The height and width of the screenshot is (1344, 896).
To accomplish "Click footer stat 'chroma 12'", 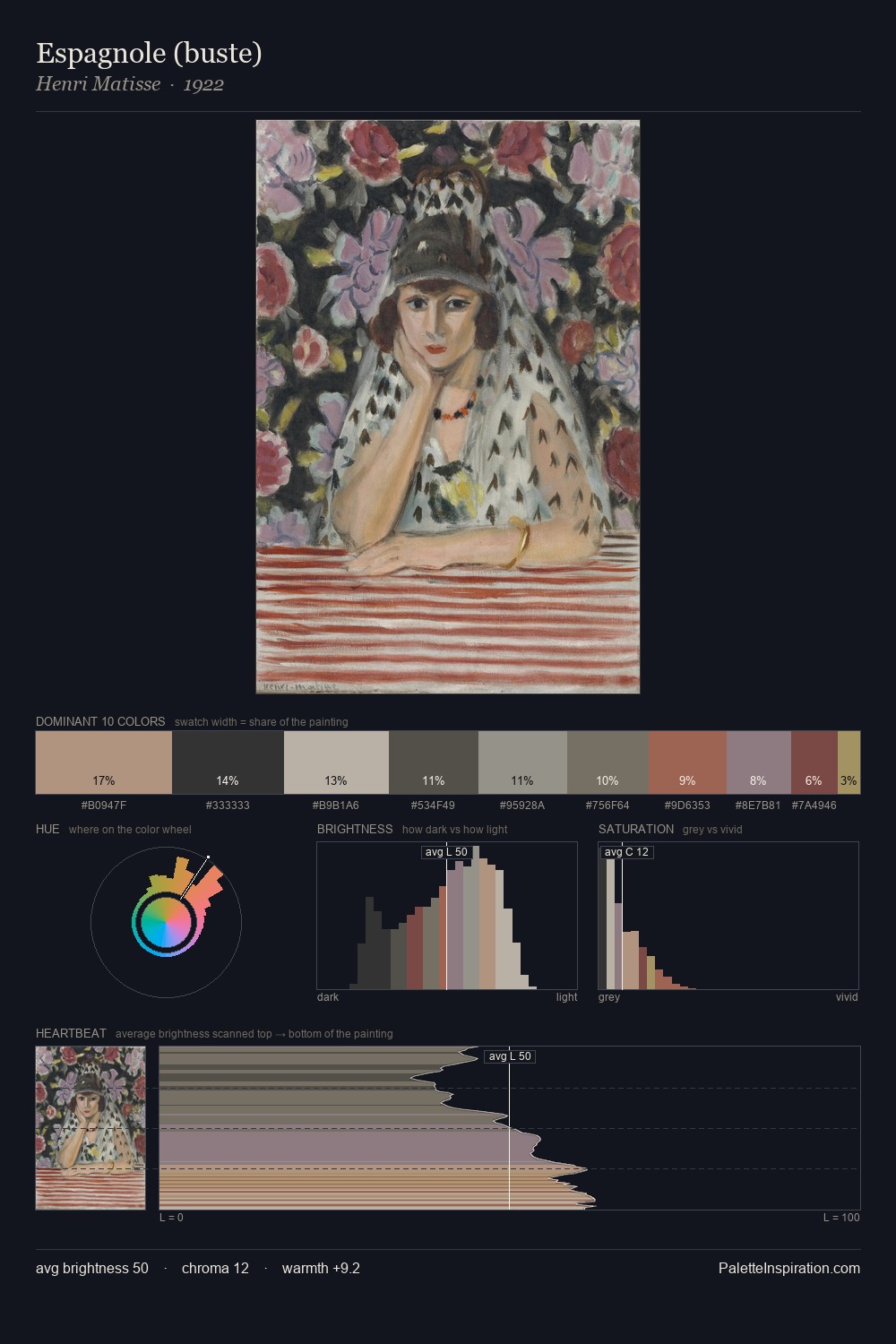I will point(215,1269).
